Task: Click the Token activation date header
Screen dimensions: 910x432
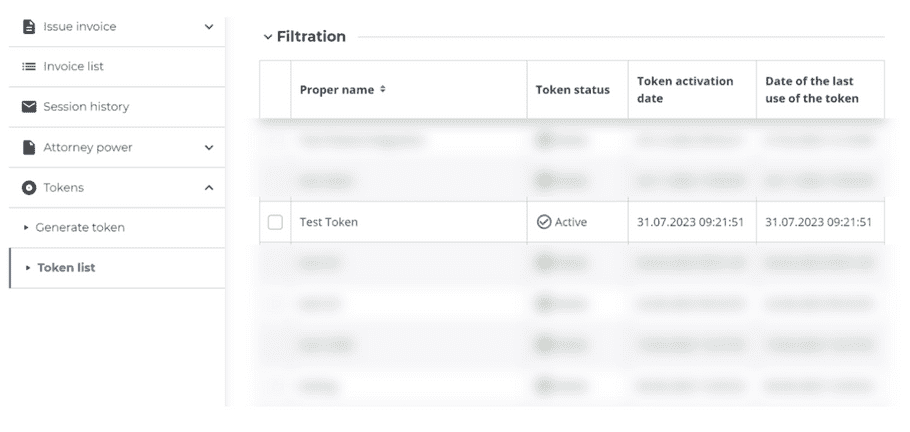Action: tap(685, 90)
